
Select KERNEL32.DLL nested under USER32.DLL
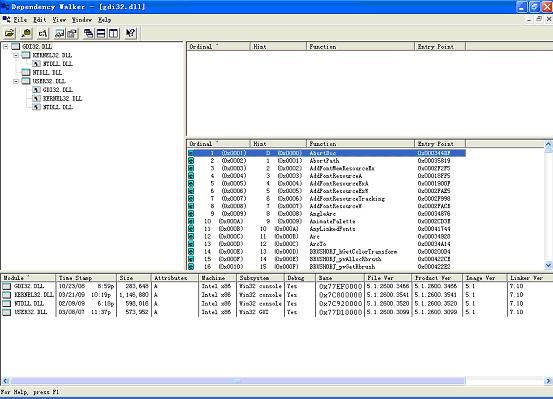coord(62,98)
